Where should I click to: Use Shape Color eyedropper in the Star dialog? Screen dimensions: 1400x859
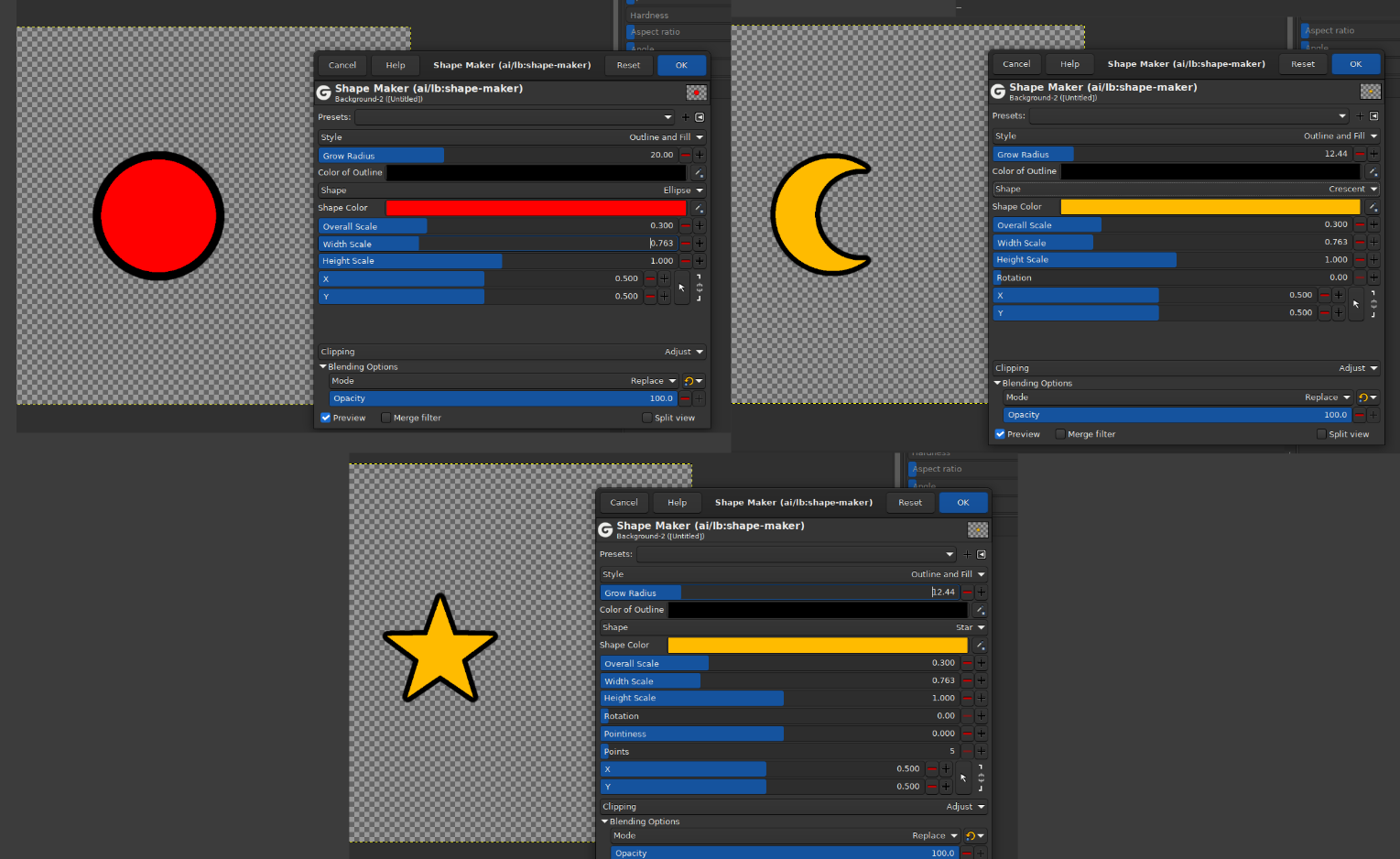click(980, 646)
